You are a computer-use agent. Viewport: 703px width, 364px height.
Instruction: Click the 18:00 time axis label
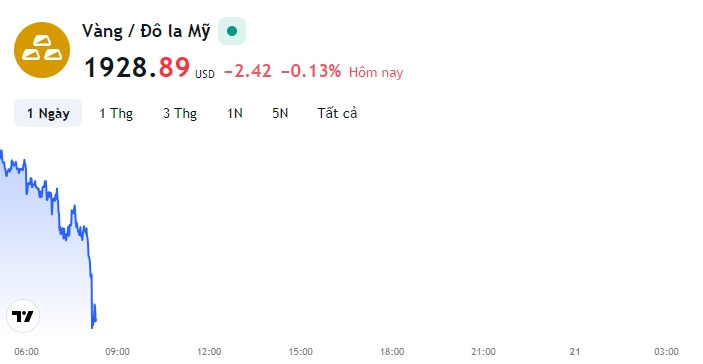coord(392,352)
